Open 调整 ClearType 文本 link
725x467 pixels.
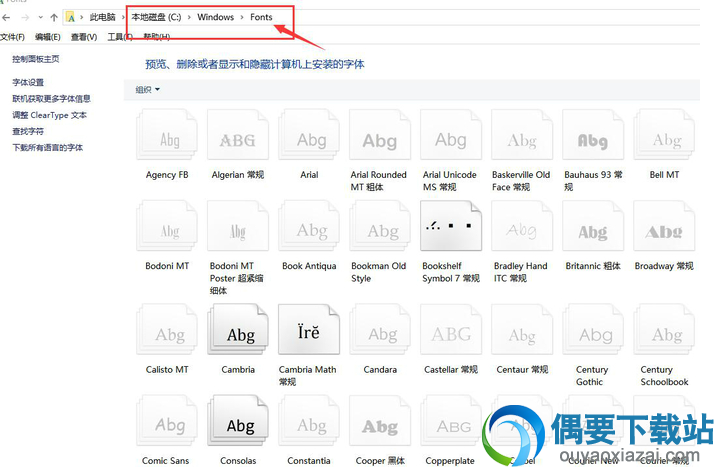click(x=49, y=115)
